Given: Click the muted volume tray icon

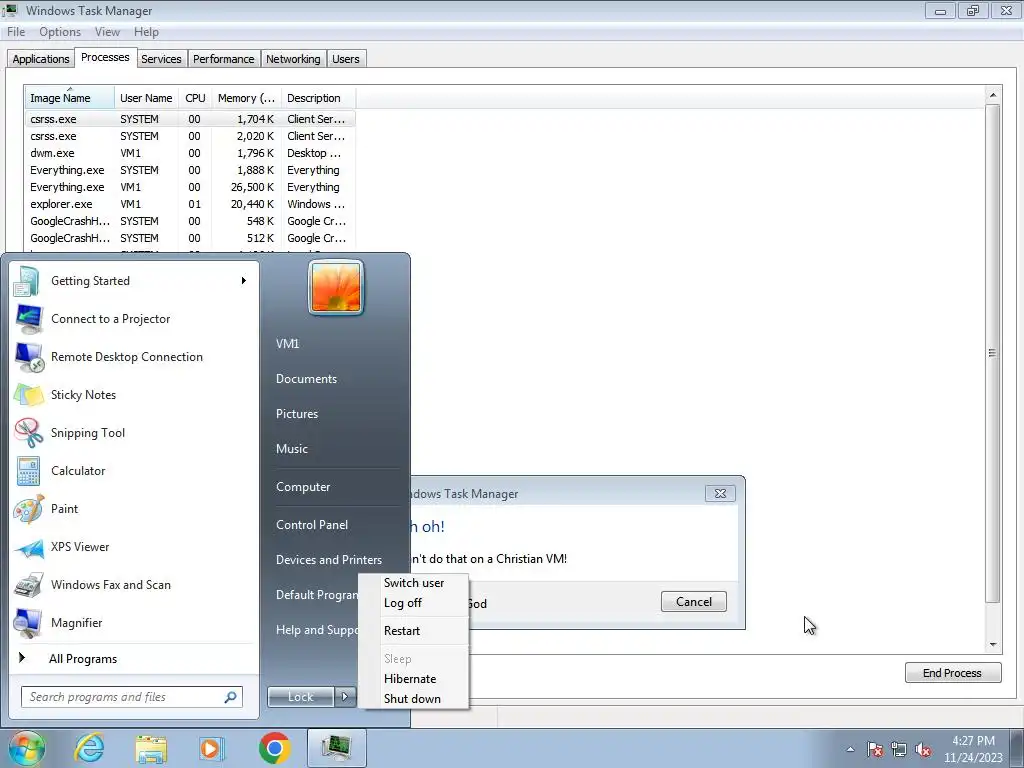Looking at the screenshot, I should tap(923, 750).
